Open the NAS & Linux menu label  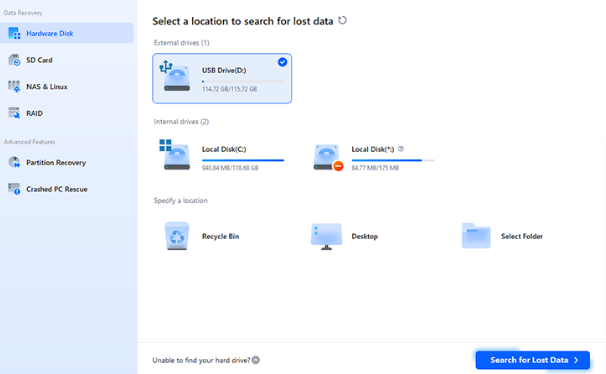coord(47,87)
